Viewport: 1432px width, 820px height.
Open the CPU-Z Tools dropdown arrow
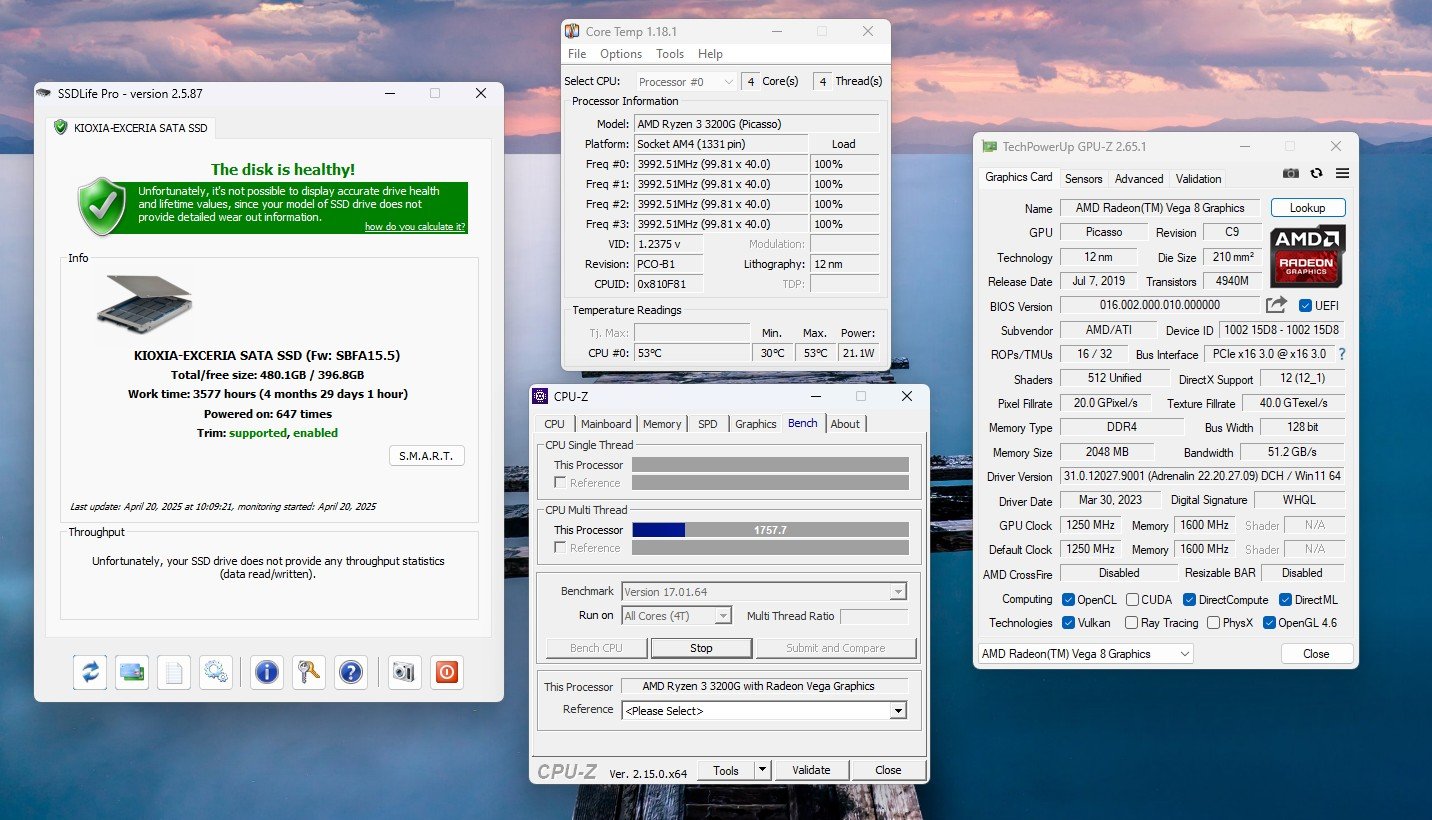[763, 770]
